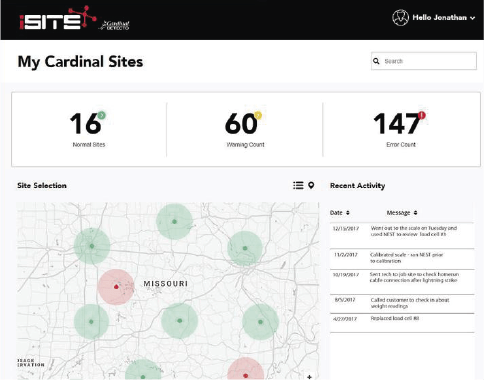Click the MISSOURI map label
Screen dimensions: 484x380
(x=166, y=284)
